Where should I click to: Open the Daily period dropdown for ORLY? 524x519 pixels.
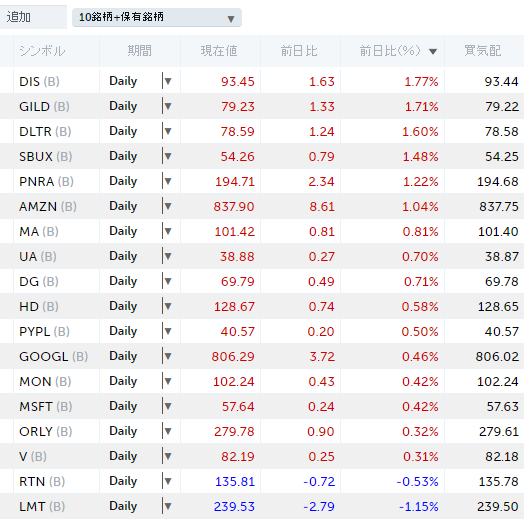pos(140,431)
